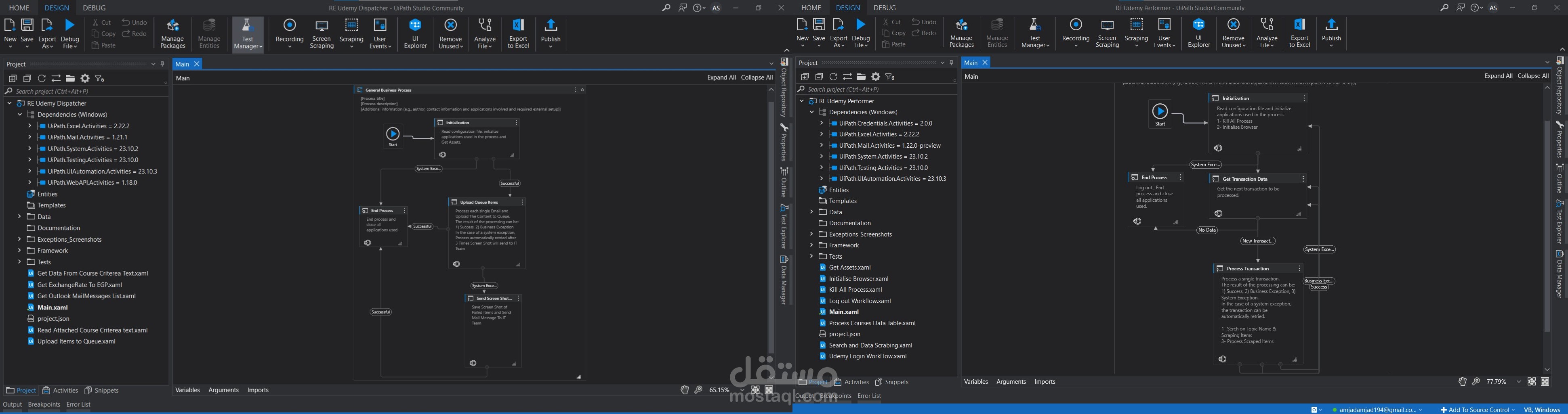Click zoom magnifier icon in Performer designer footer
Viewport: 1568px width, 414px height.
click(x=1476, y=382)
